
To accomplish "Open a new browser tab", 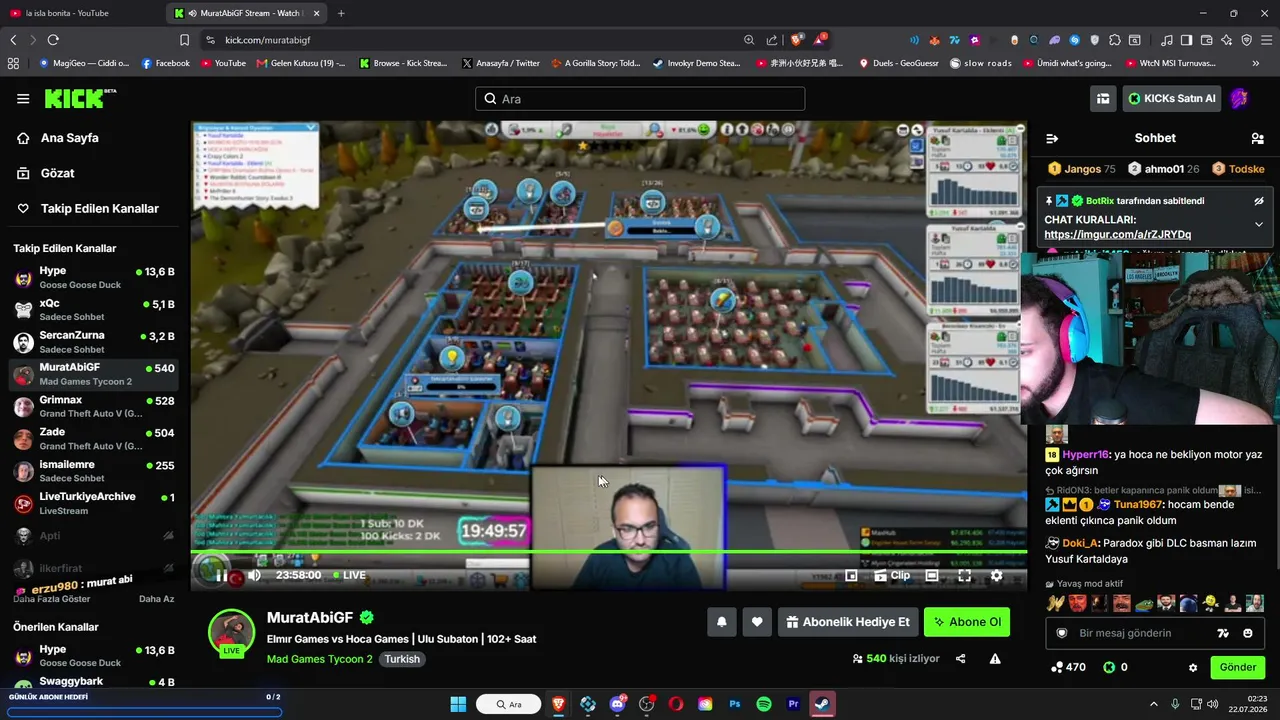I will click(x=341, y=13).
